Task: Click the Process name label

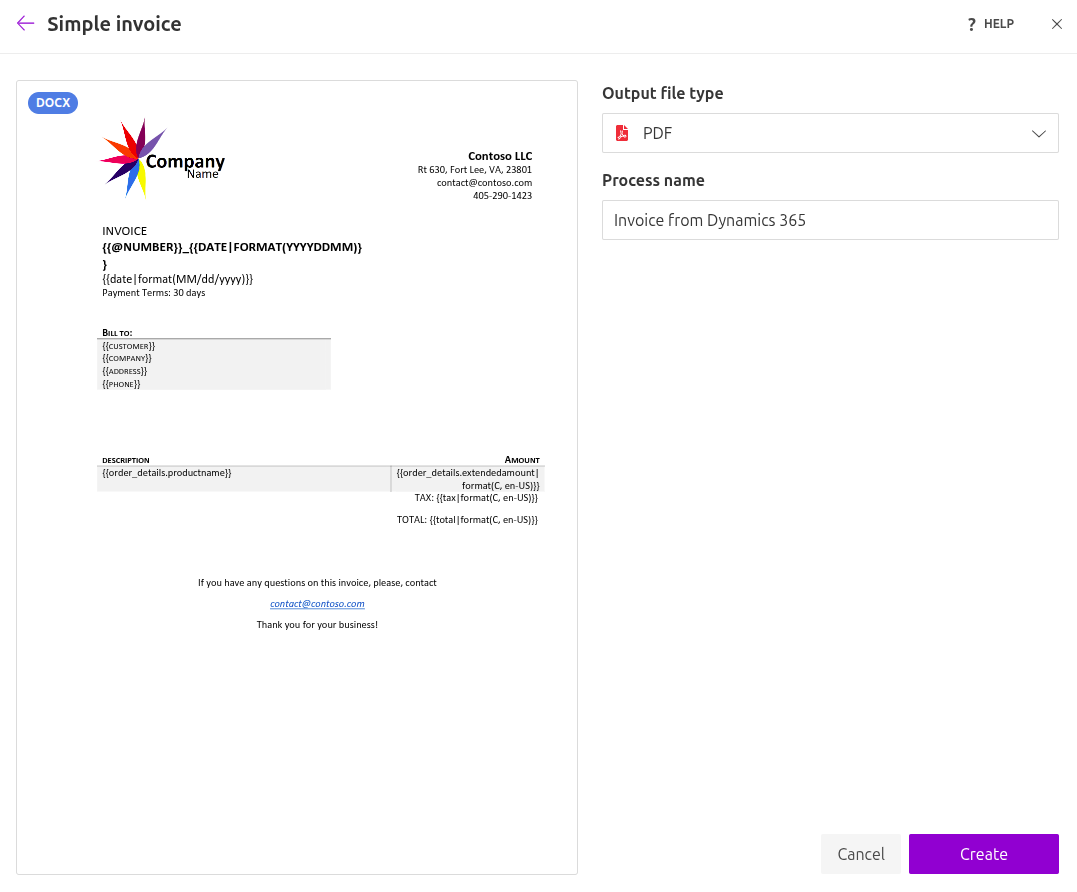Action: 653,180
